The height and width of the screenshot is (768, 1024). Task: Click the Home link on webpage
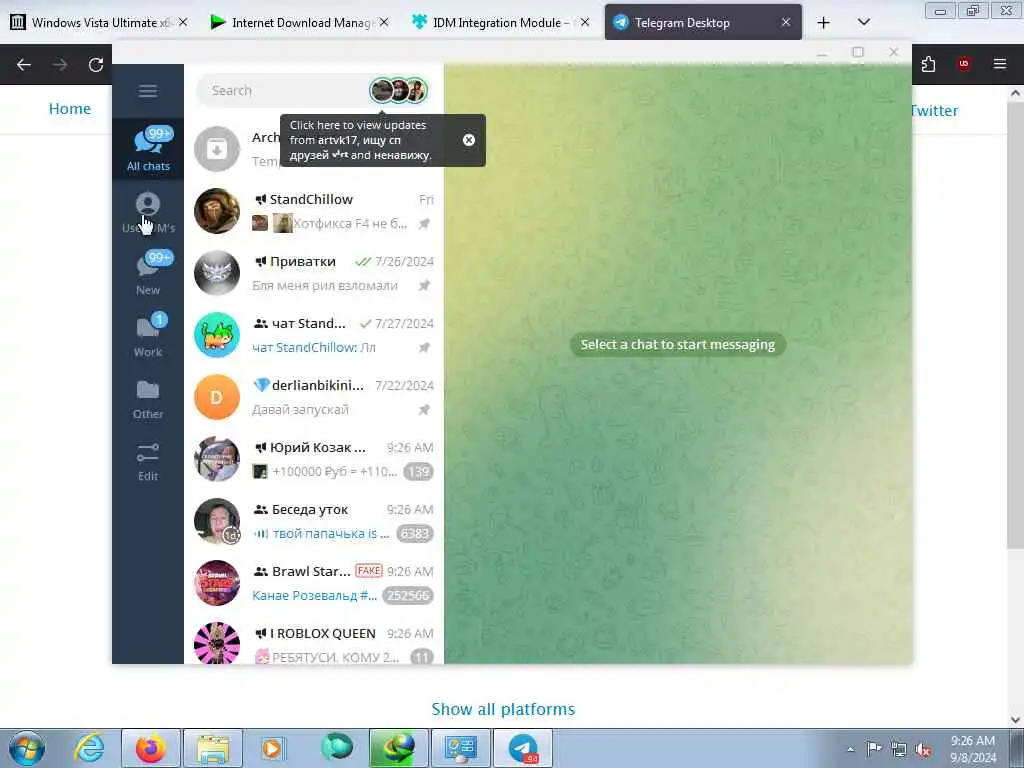point(70,109)
